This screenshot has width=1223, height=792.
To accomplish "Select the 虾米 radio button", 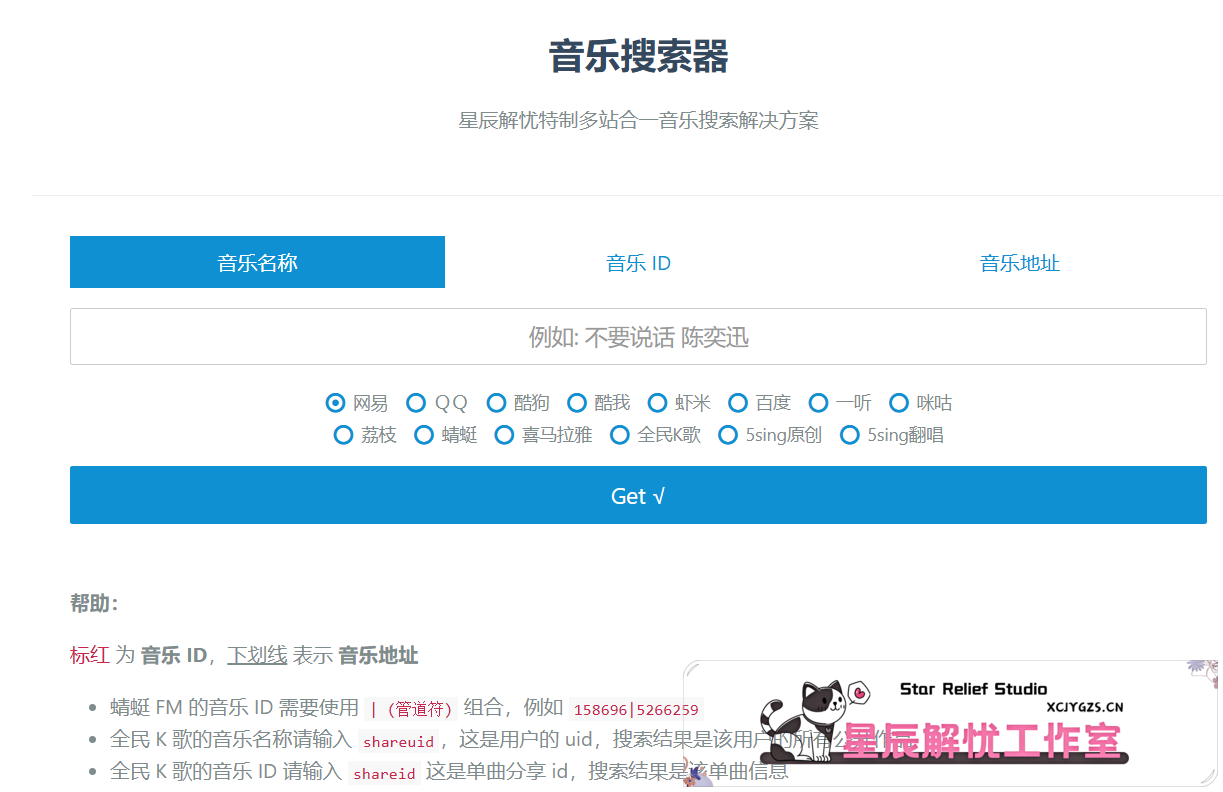I will coord(657,402).
